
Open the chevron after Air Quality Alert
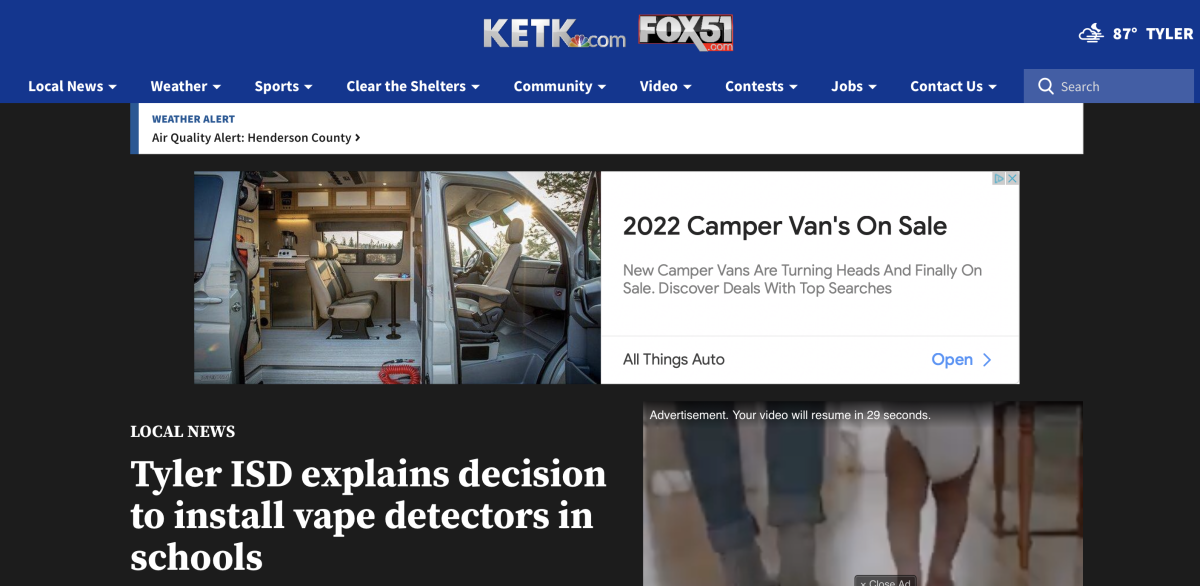[x=357, y=138]
